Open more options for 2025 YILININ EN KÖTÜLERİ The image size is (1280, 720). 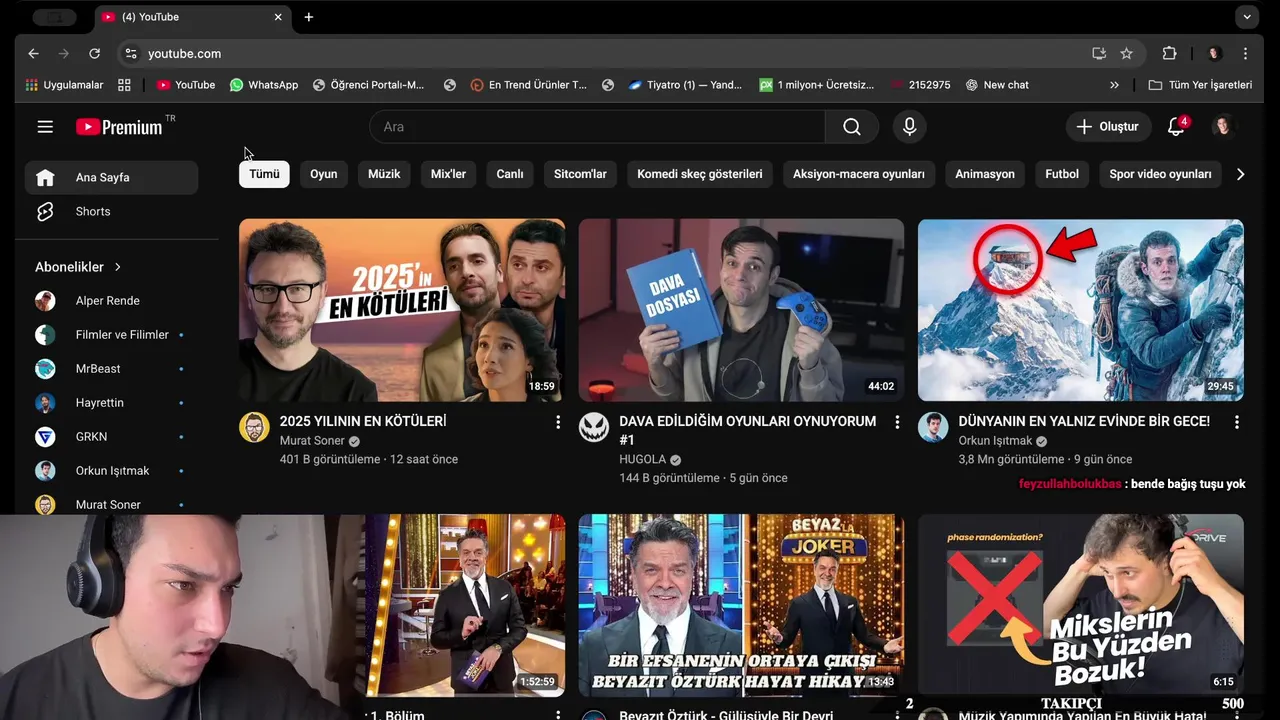(558, 423)
